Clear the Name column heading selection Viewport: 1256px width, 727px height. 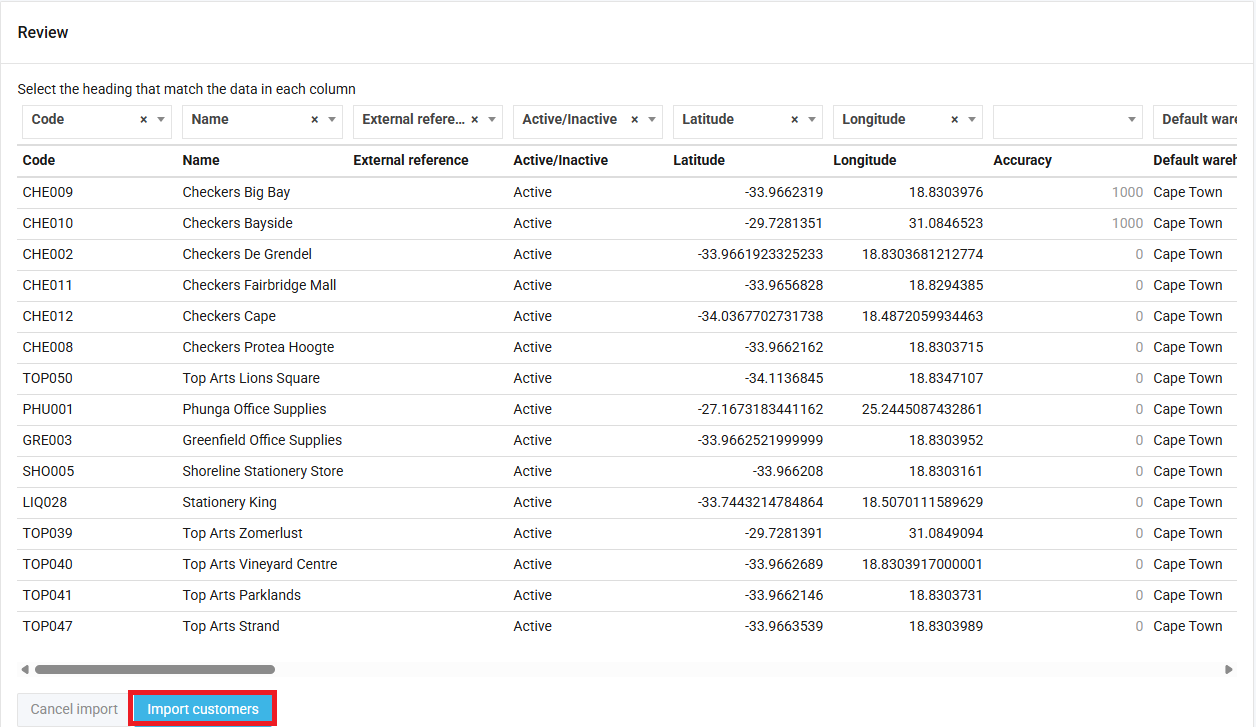[314, 120]
